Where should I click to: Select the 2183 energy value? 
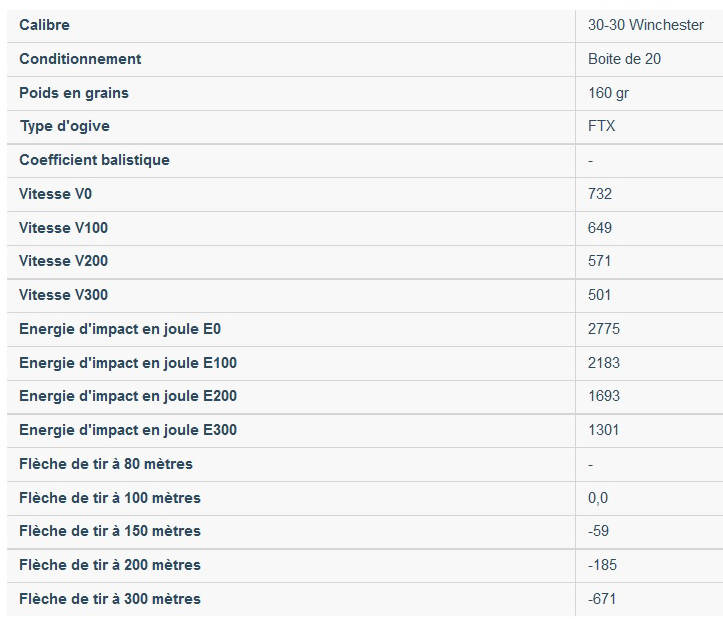pyautogui.click(x=604, y=363)
